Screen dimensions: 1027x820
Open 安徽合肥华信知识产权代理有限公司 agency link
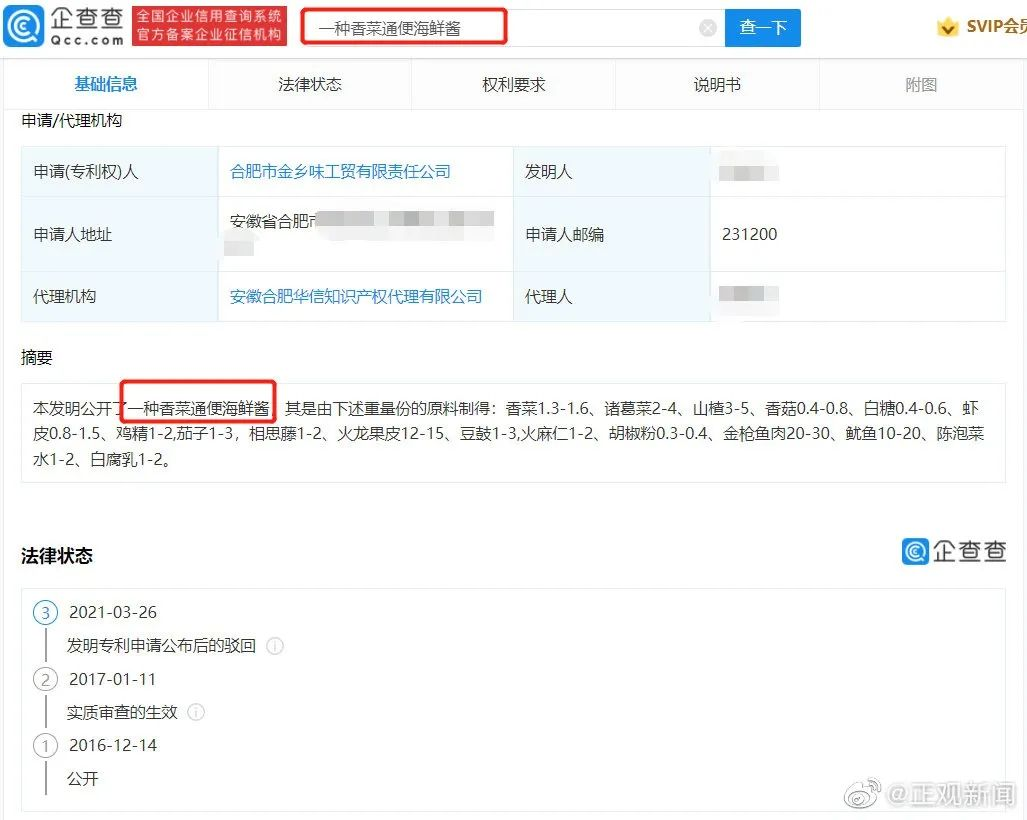tap(356, 297)
